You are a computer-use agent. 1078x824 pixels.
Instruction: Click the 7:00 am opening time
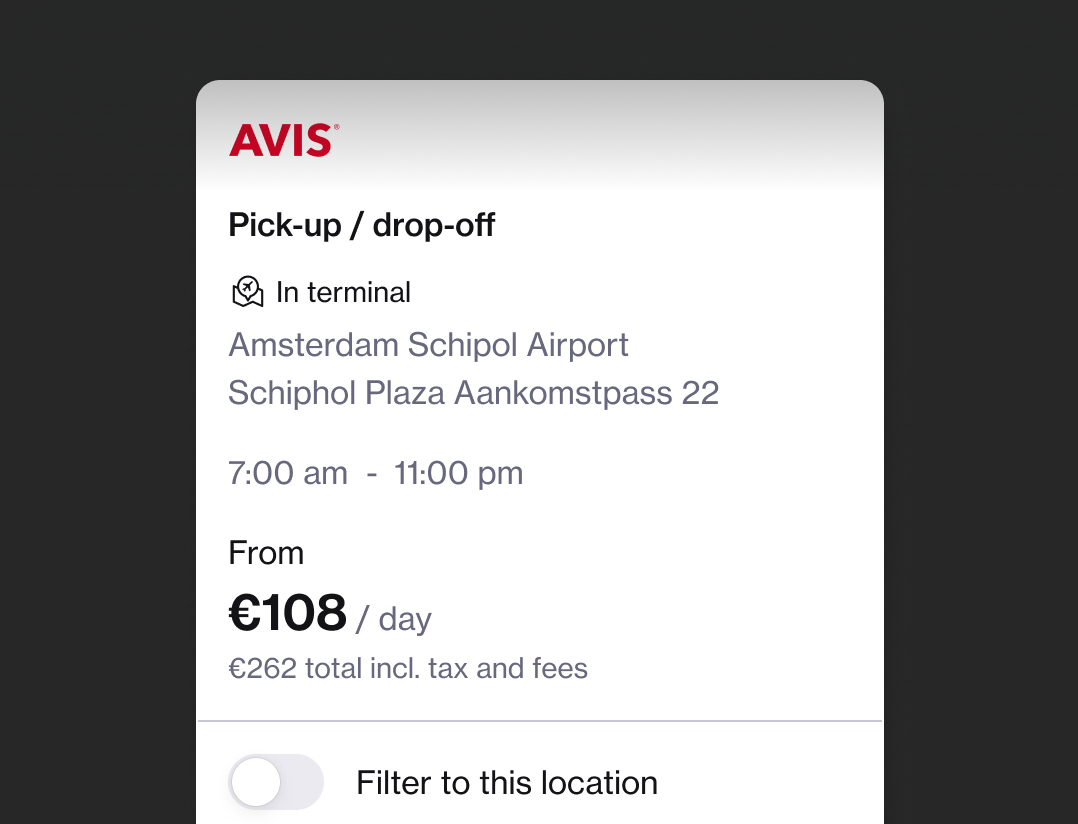point(288,473)
